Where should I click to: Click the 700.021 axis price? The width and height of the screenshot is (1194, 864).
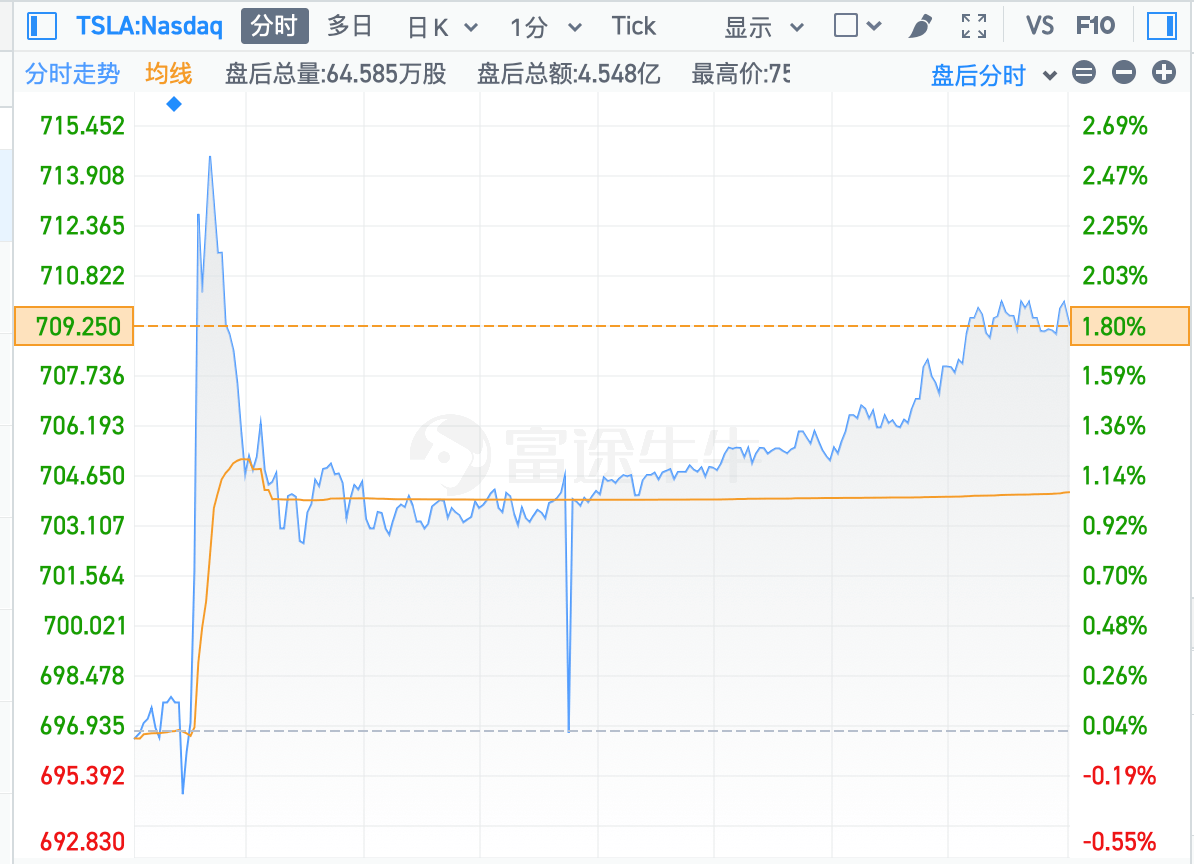coord(85,626)
